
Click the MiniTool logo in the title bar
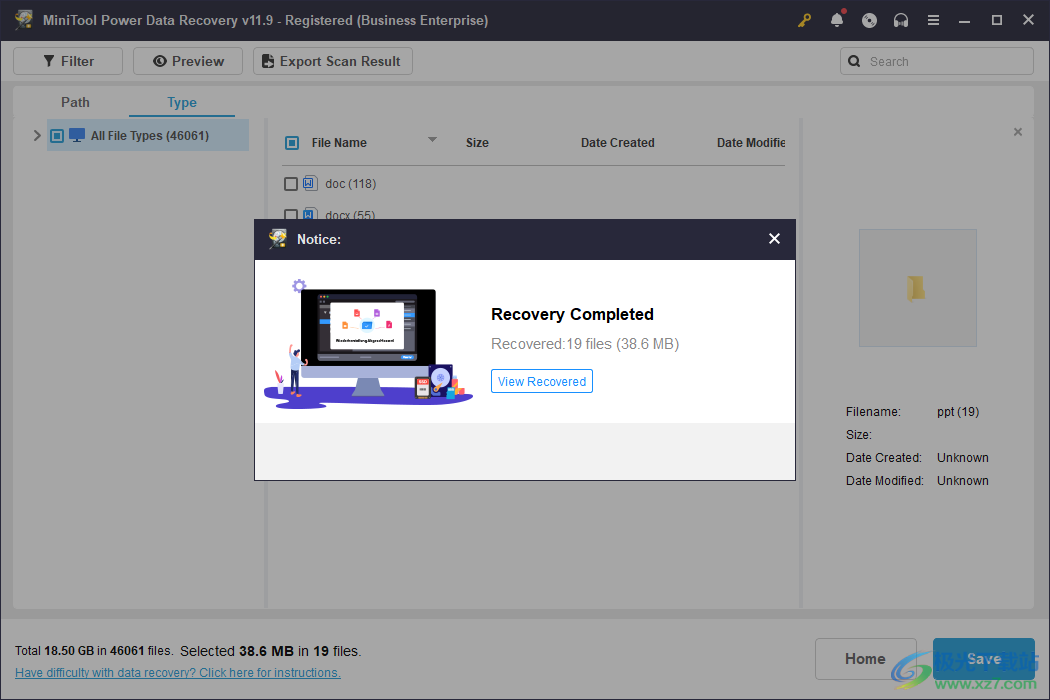tap(23, 19)
